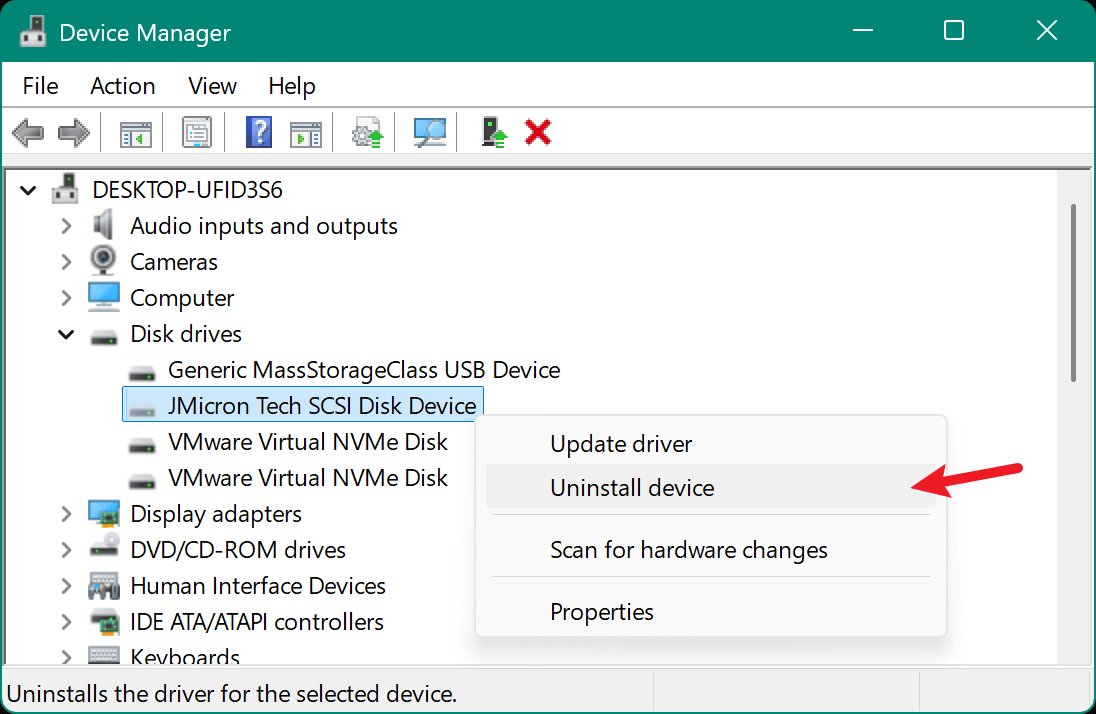Viewport: 1096px width, 714px height.
Task: Click the Help question mark toolbar icon
Action: pos(259,131)
